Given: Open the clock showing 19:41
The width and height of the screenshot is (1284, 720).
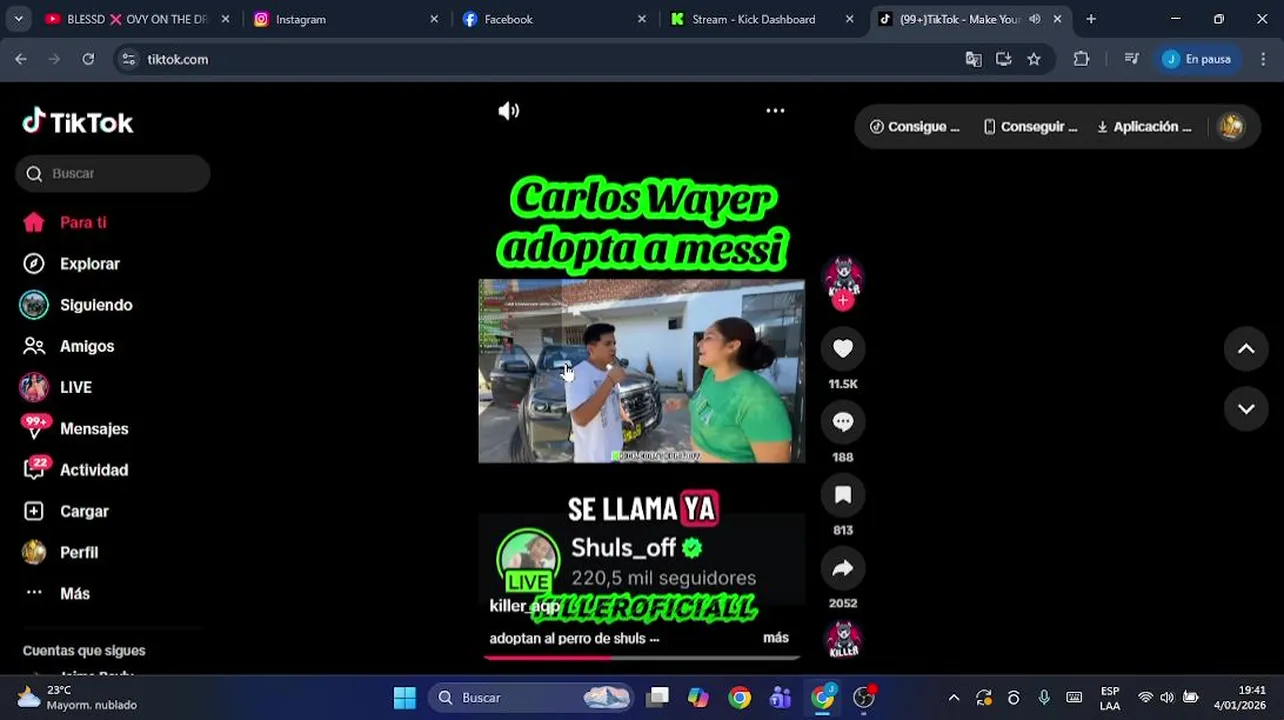Looking at the screenshot, I should coord(1240,698).
